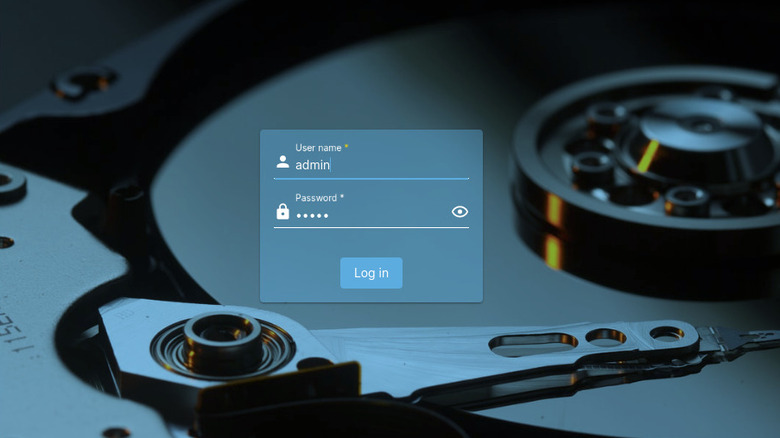Click the Log in button
The width and height of the screenshot is (780, 438).
click(371, 273)
